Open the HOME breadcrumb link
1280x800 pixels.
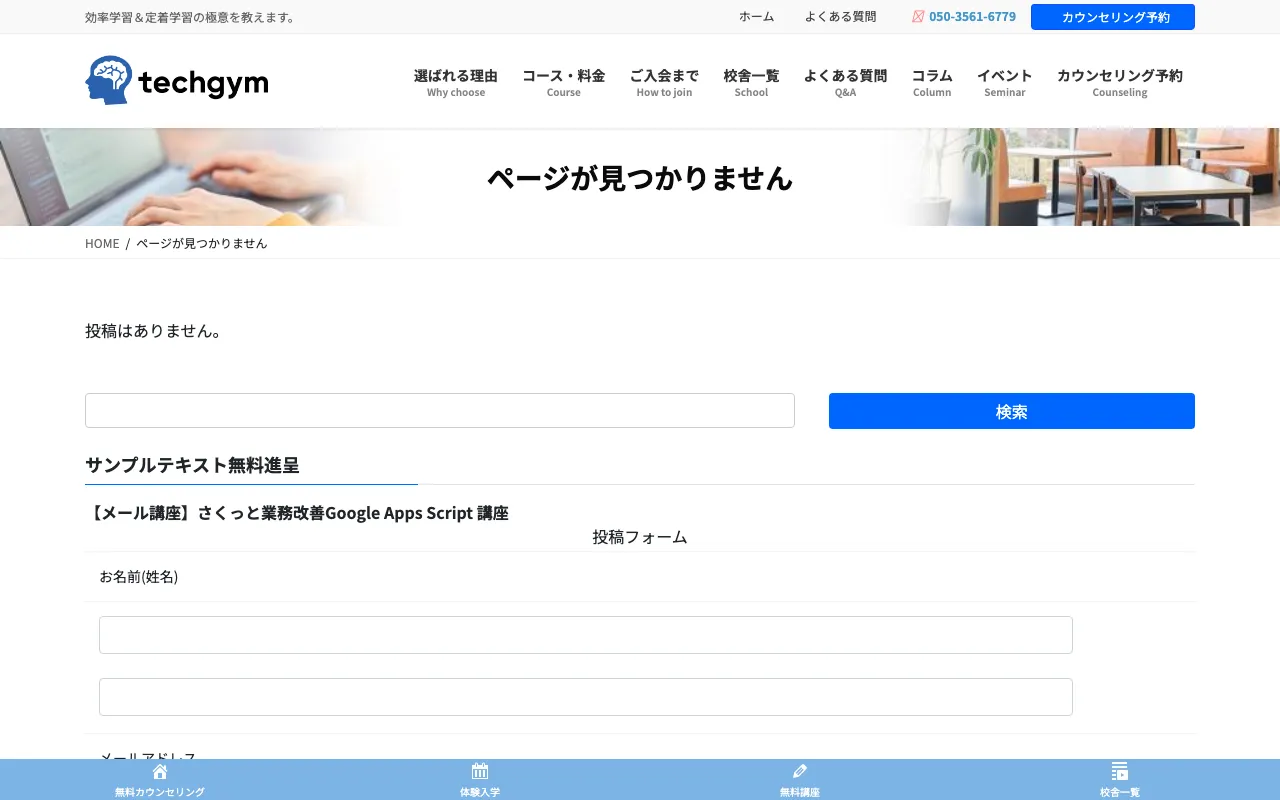(x=102, y=242)
